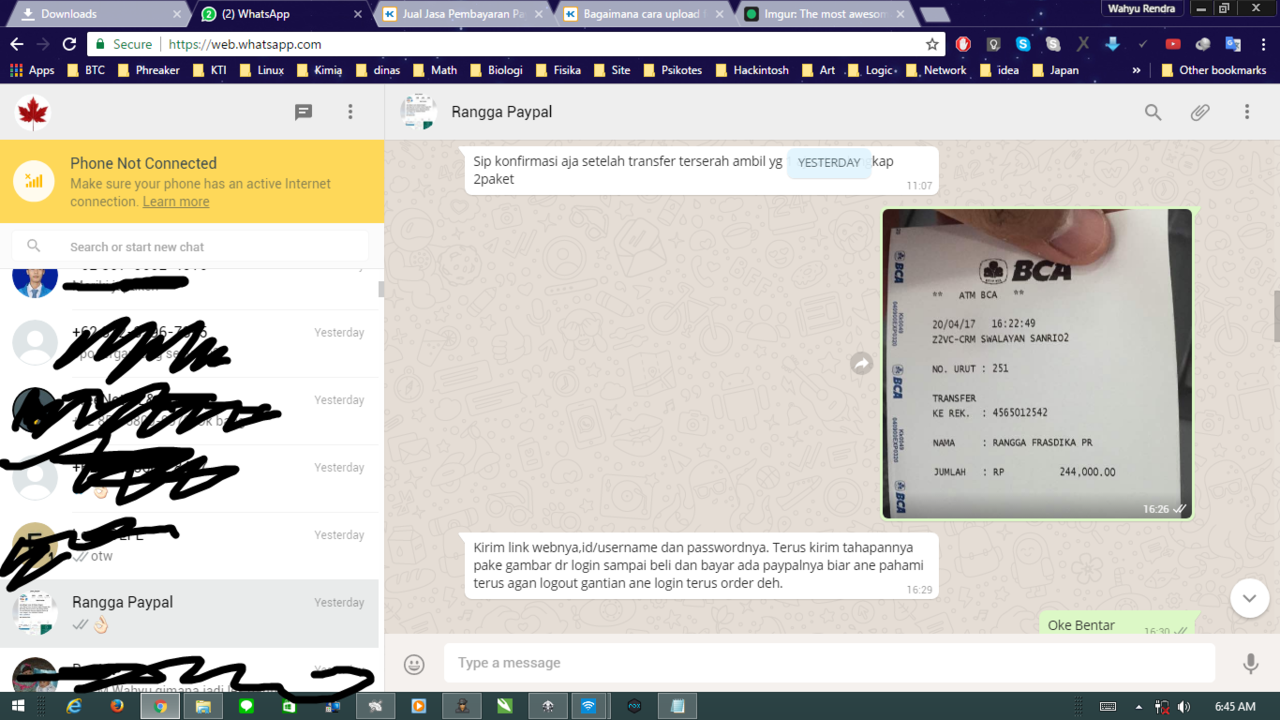Open Rangga Paypal contact avatar in chat header

(419, 112)
